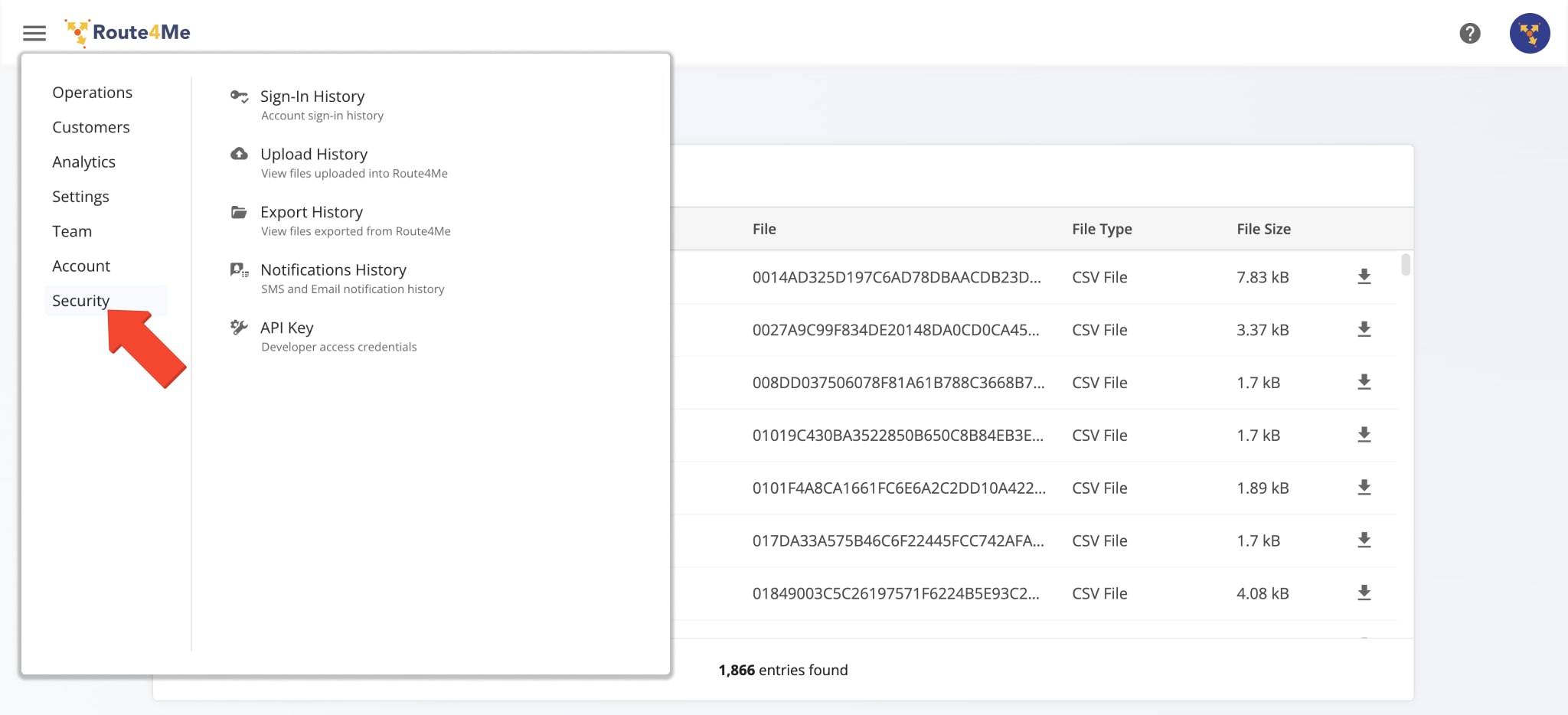This screenshot has width=1568, height=715.
Task: Click the Export History folder icon
Action: click(239, 212)
